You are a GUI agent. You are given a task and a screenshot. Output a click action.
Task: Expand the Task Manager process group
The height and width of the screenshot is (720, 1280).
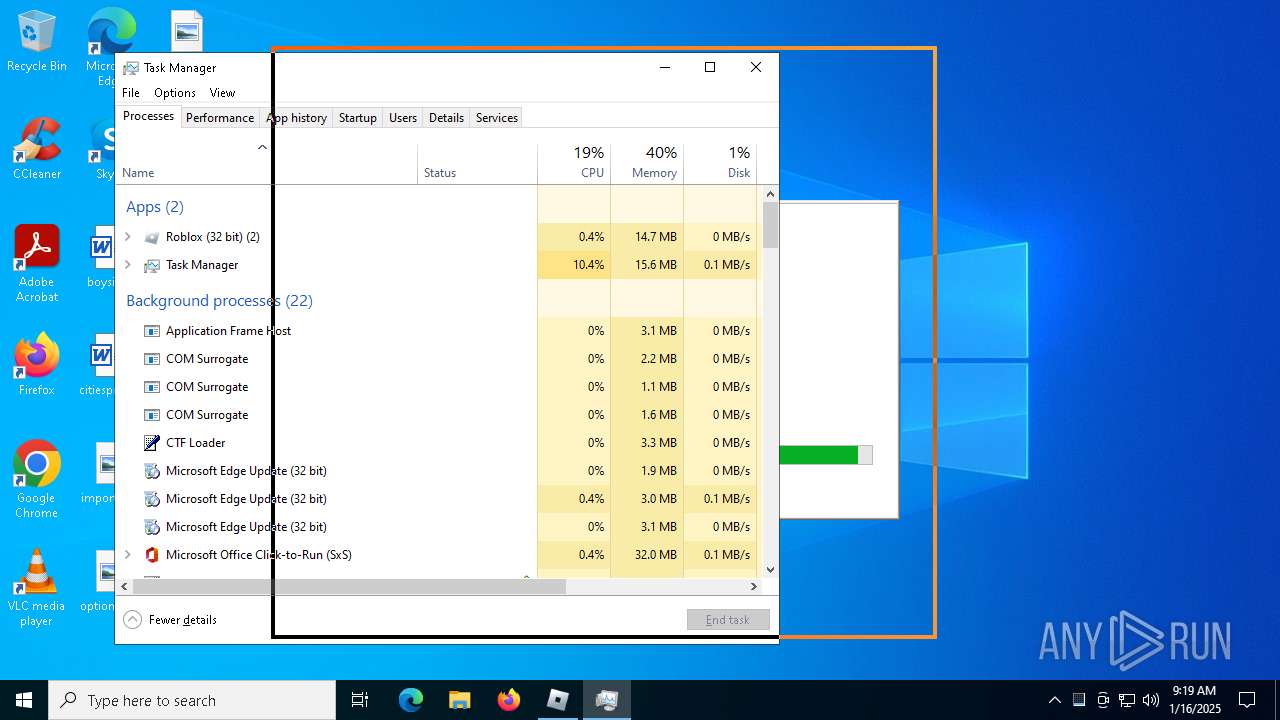127,265
